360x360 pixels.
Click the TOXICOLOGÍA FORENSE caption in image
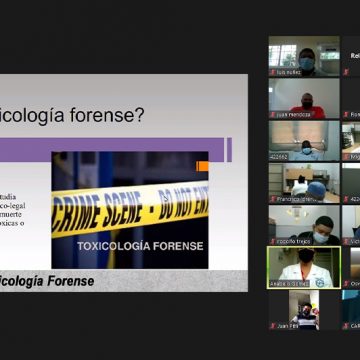(x=140, y=246)
